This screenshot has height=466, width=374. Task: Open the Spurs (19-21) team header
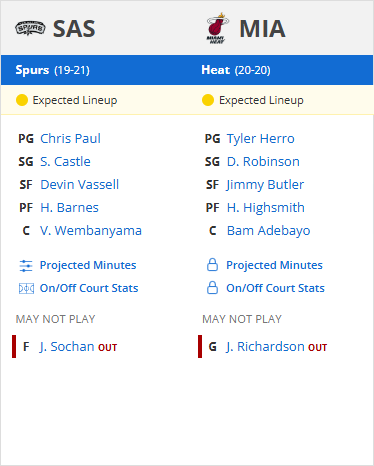[x=53, y=70]
